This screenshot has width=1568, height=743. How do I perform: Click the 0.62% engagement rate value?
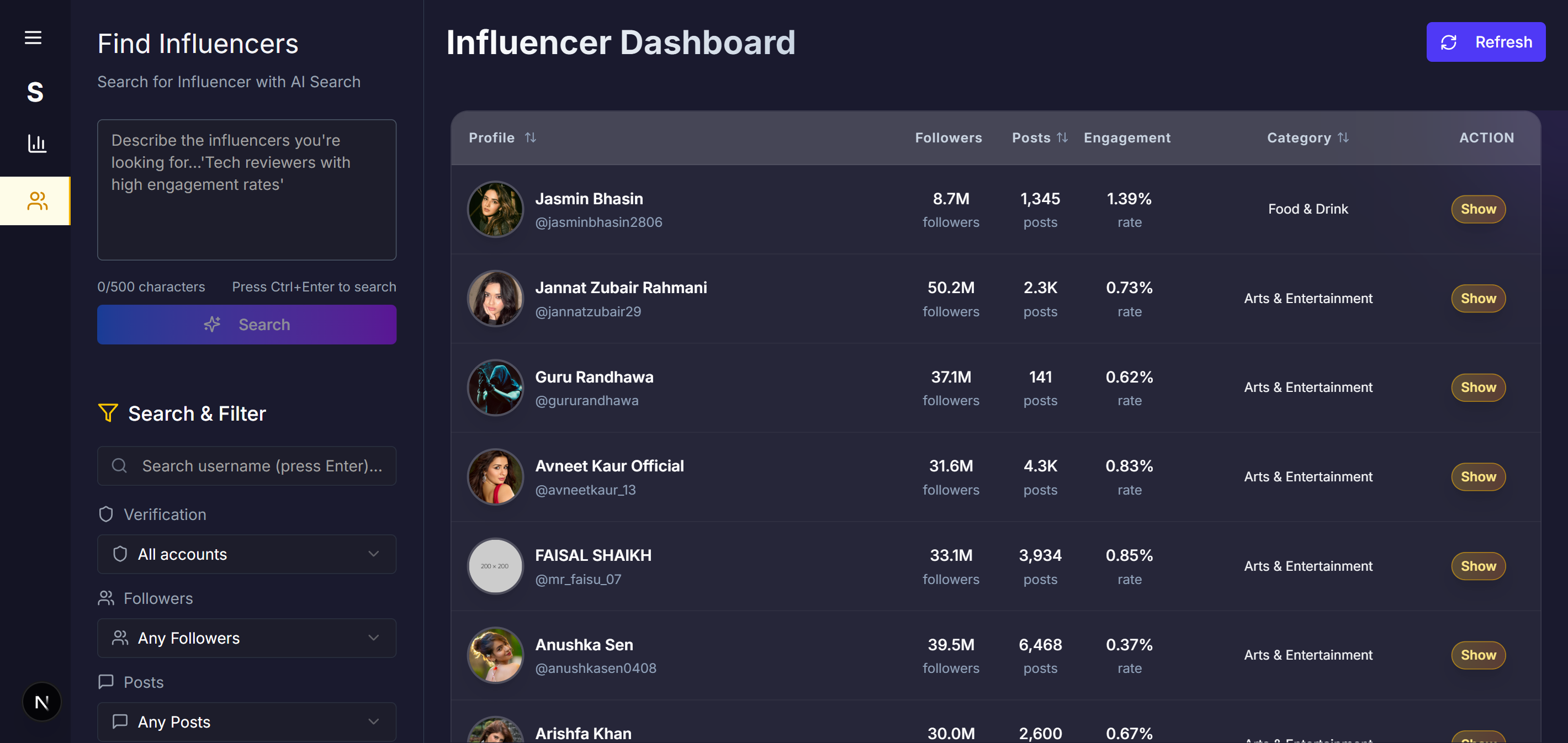[x=1129, y=376]
